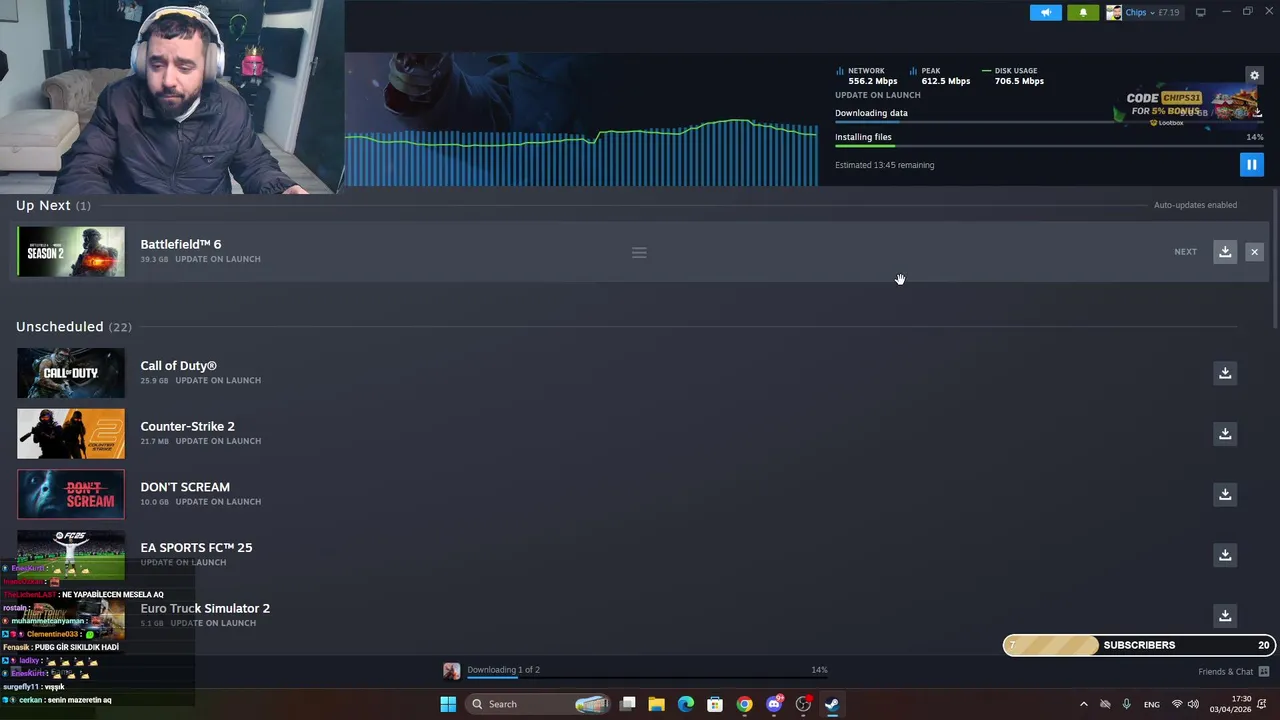Screen dimensions: 1280x720
Task: Open Google Chrome from the taskbar
Action: coord(744,704)
